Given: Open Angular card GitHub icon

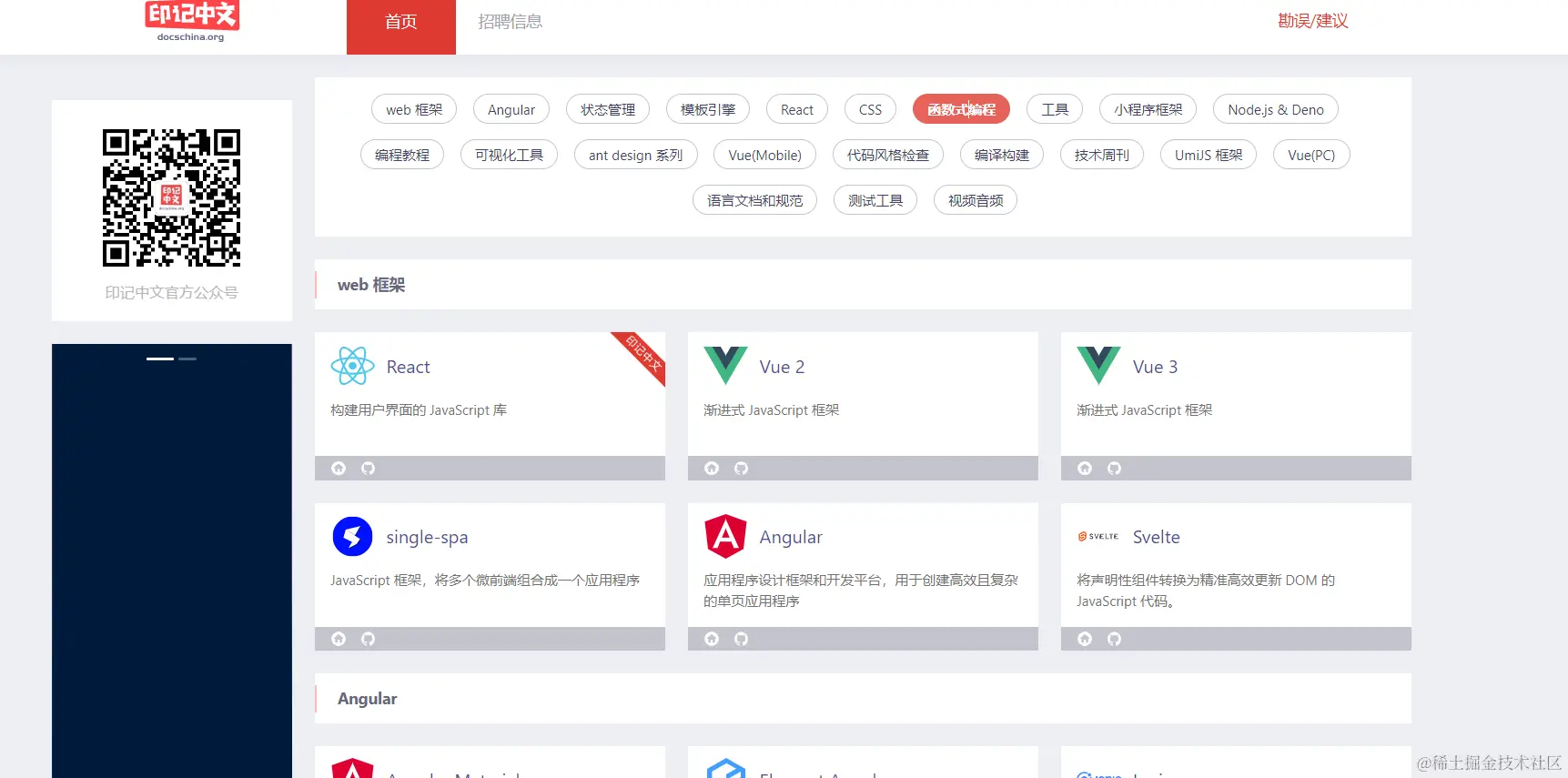Looking at the screenshot, I should tap(741, 639).
